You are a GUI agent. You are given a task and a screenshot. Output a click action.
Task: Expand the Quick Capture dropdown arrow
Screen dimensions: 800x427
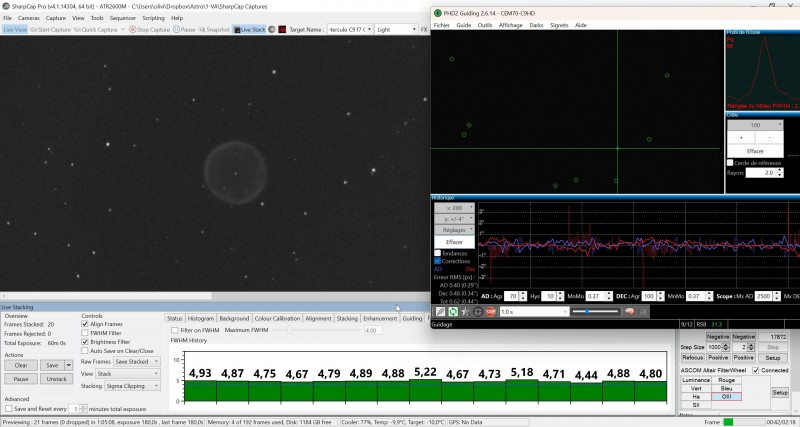122,30
